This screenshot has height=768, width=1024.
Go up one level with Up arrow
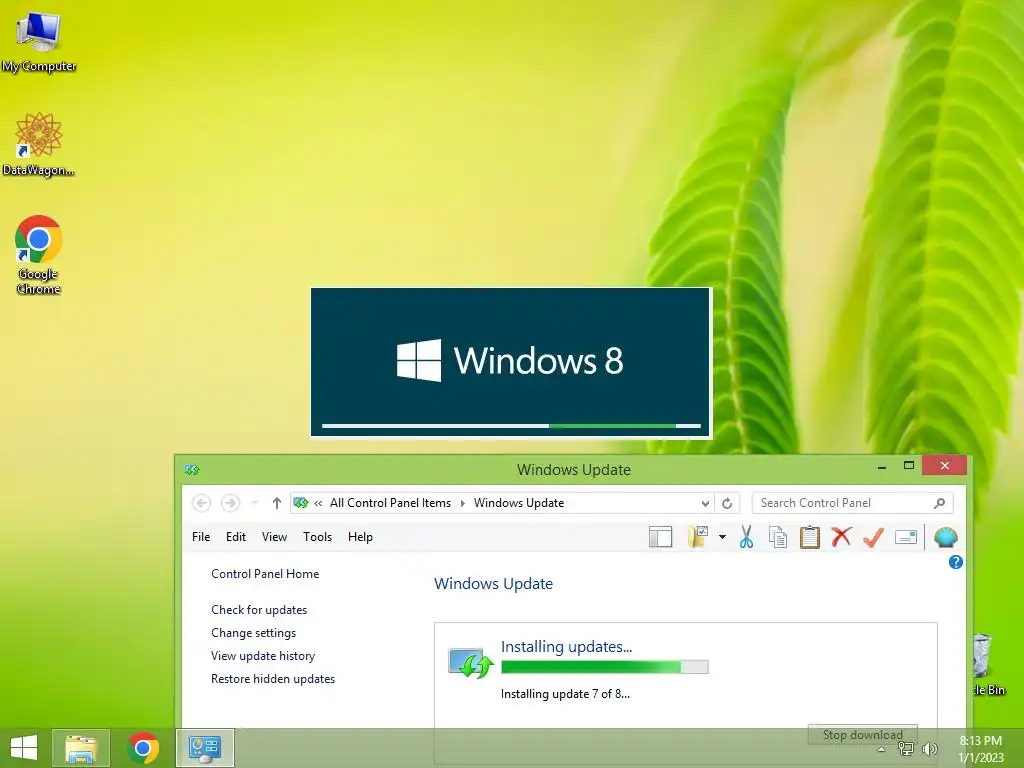tap(277, 503)
